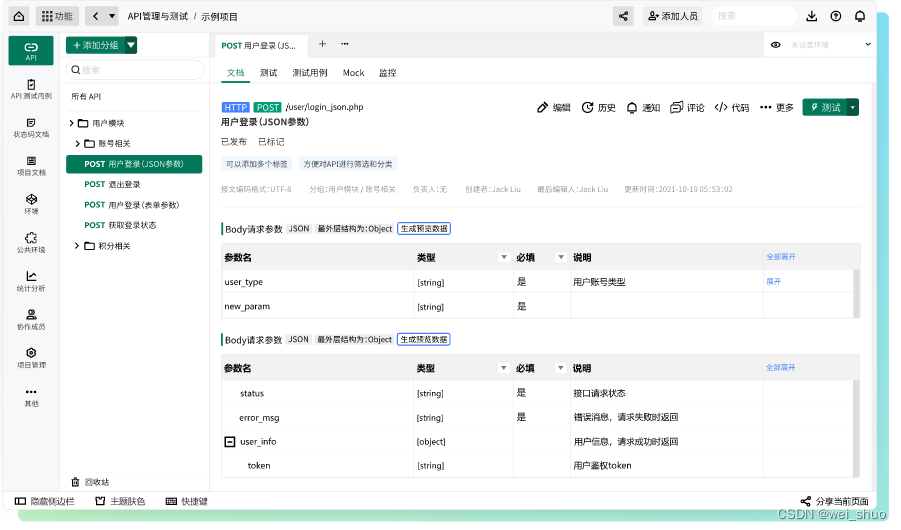901x530 pixels.
Task: Click 全部展开 in first params table
Action: coord(781,257)
